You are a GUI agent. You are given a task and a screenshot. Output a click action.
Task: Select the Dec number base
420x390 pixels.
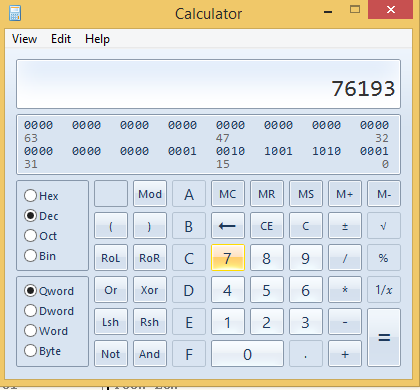coord(41,216)
